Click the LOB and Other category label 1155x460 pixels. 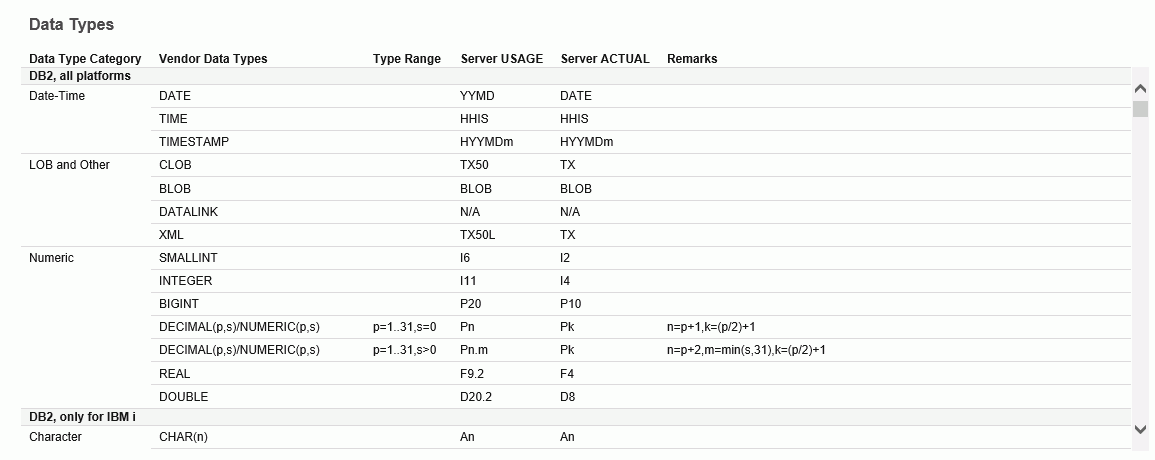pyautogui.click(x=69, y=165)
